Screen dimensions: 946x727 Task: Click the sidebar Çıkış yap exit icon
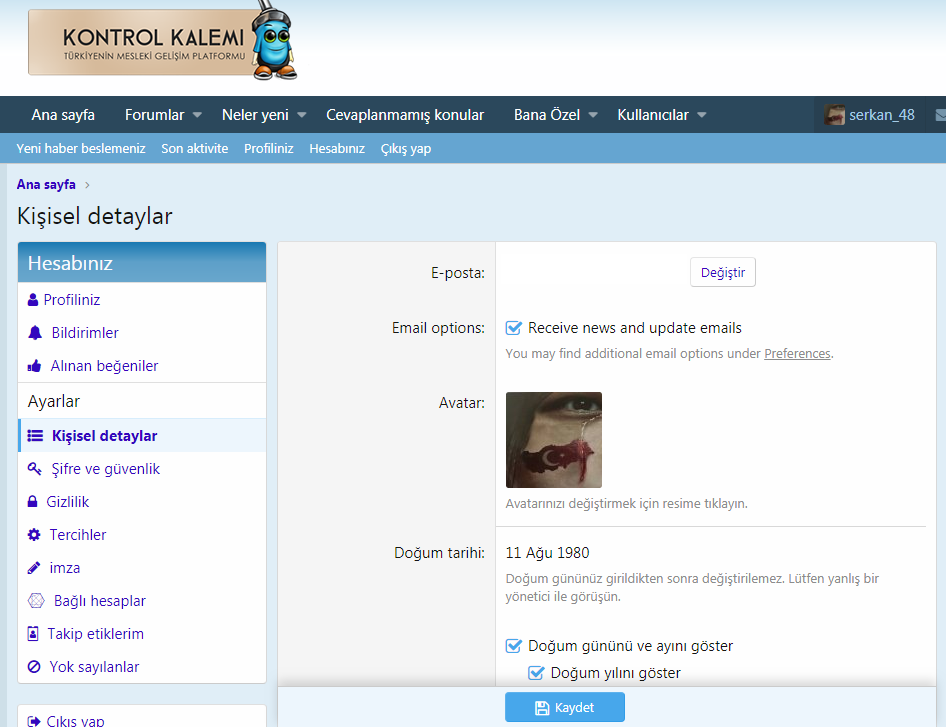(34, 721)
